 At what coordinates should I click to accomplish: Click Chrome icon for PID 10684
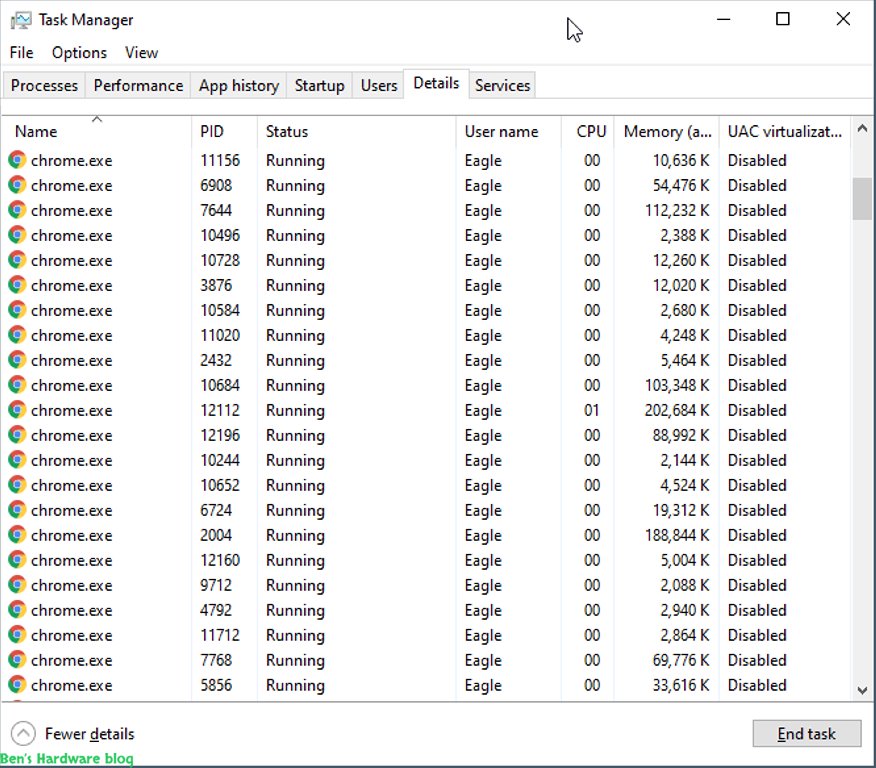coord(17,385)
